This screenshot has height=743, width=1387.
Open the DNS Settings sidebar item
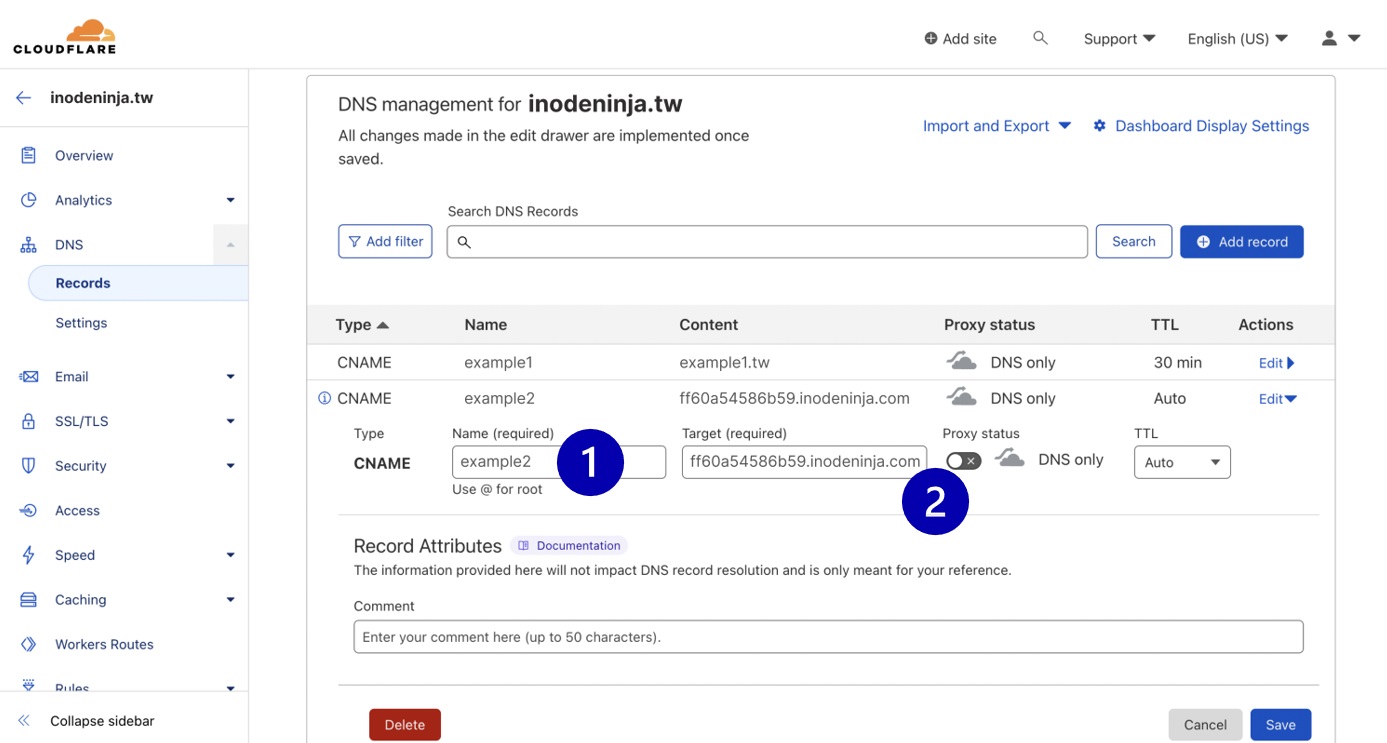pyautogui.click(x=81, y=323)
